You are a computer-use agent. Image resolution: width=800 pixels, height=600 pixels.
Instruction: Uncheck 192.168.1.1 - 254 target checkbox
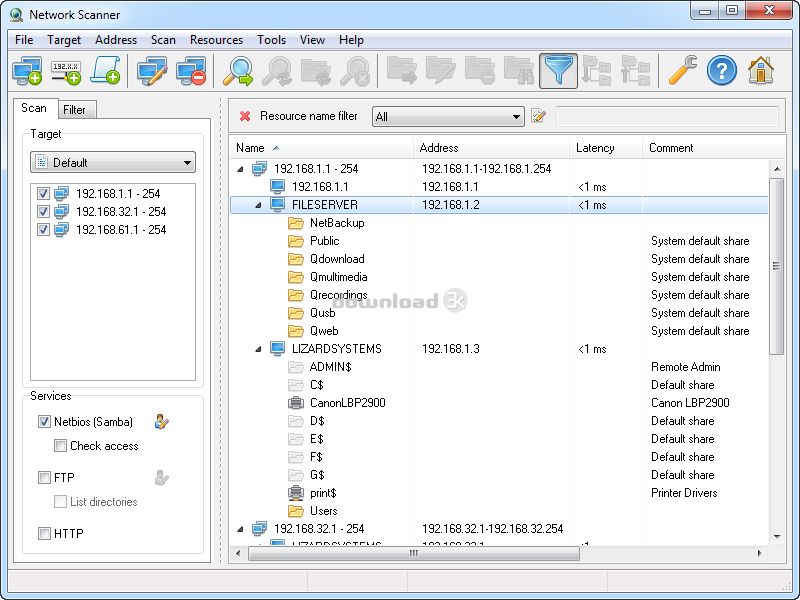click(43, 194)
